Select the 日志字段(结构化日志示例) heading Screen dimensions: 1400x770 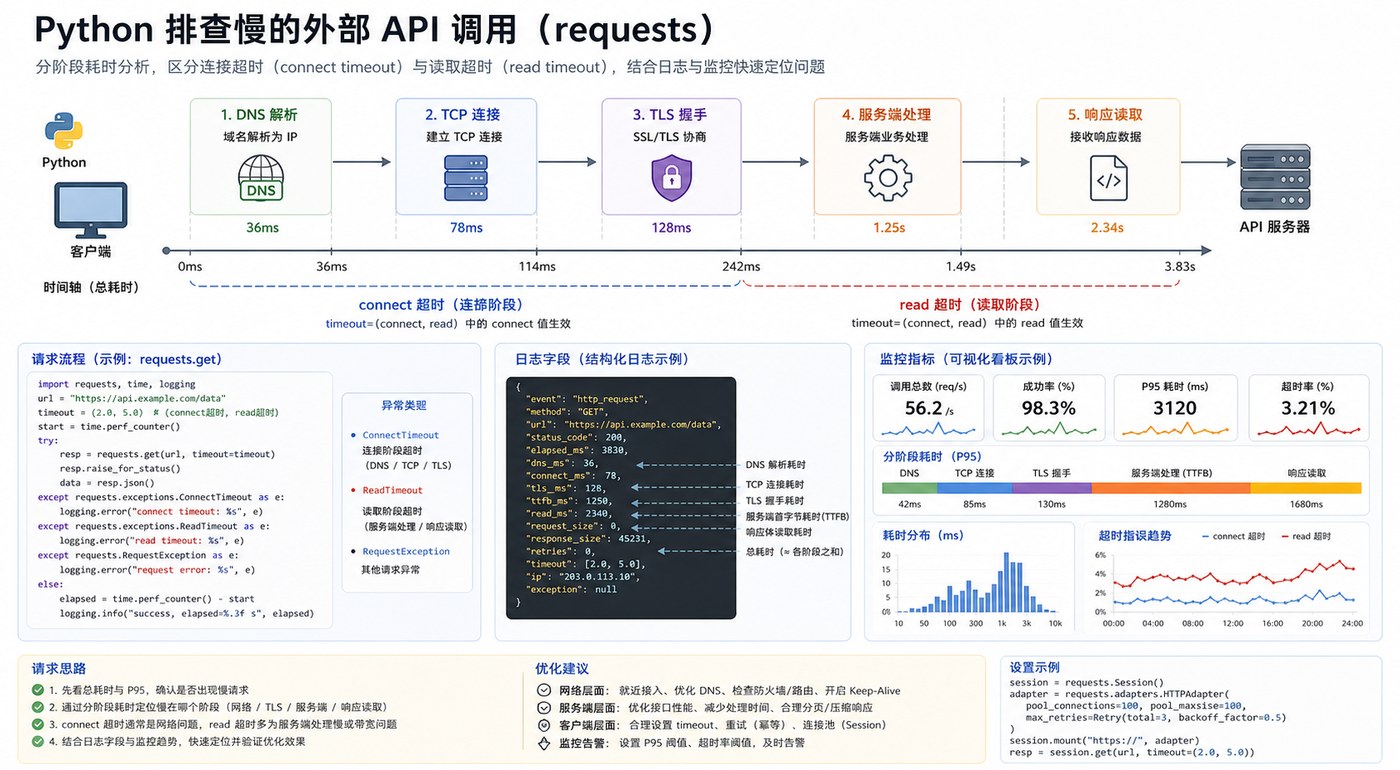point(603,359)
